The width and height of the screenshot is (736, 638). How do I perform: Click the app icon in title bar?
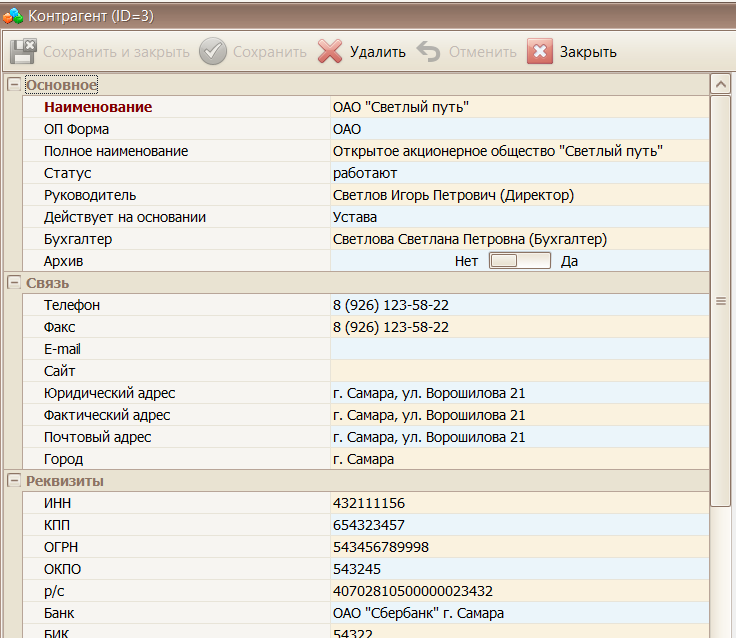click(13, 13)
